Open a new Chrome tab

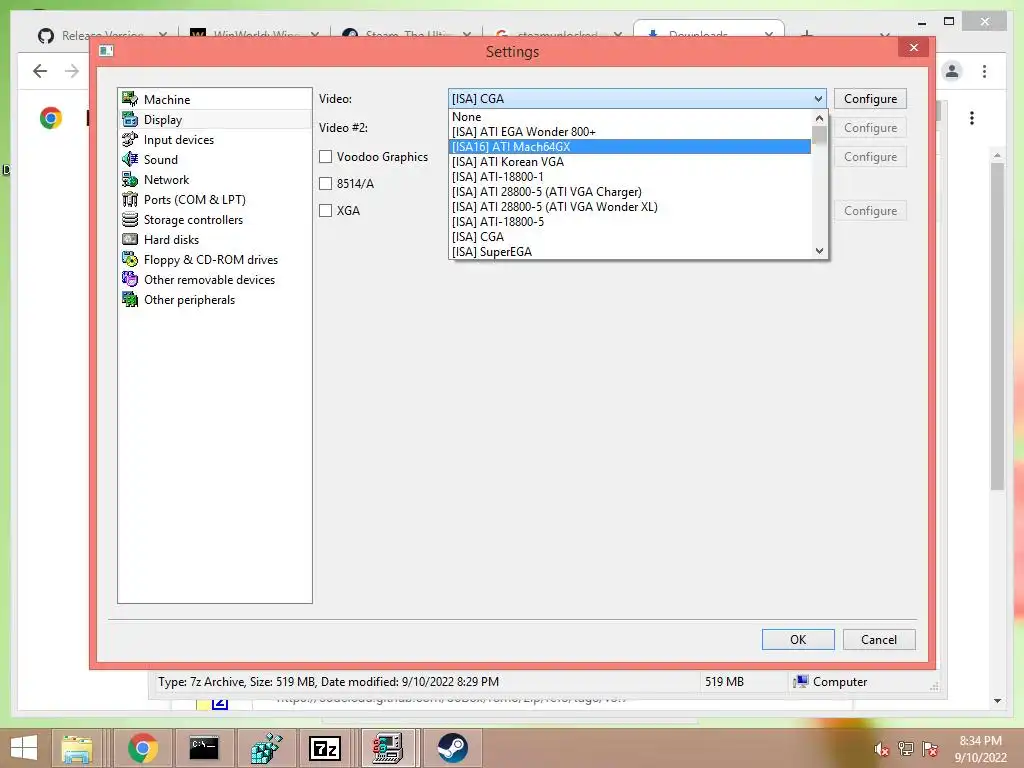[807, 33]
